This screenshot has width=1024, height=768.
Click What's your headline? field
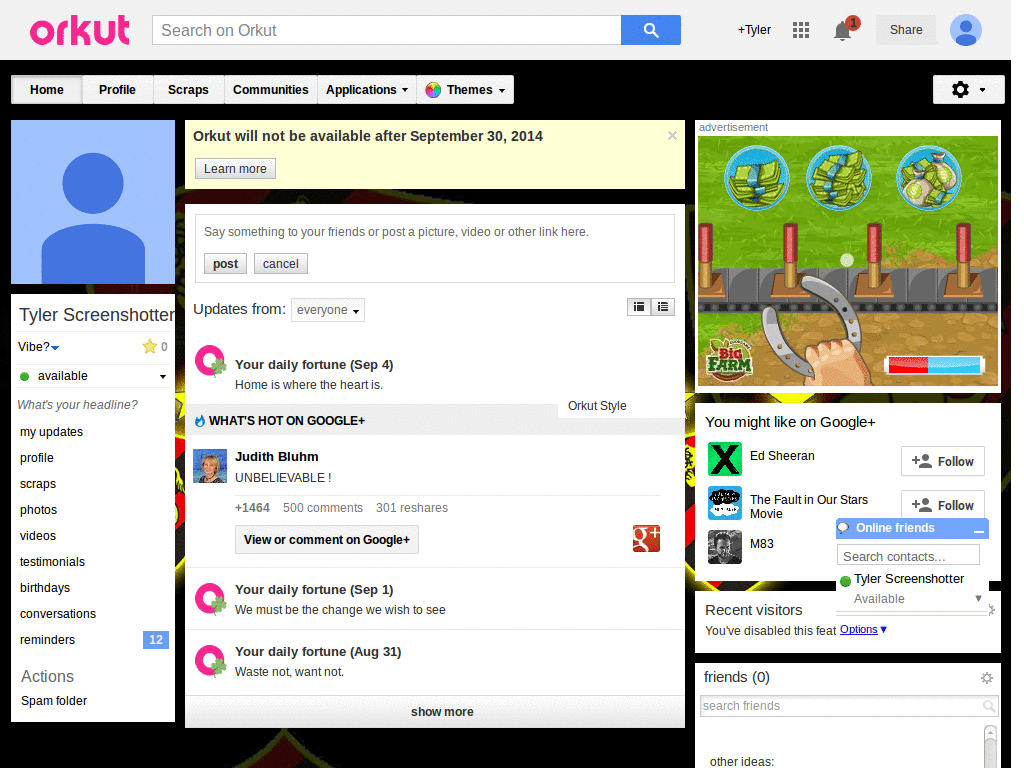click(78, 405)
